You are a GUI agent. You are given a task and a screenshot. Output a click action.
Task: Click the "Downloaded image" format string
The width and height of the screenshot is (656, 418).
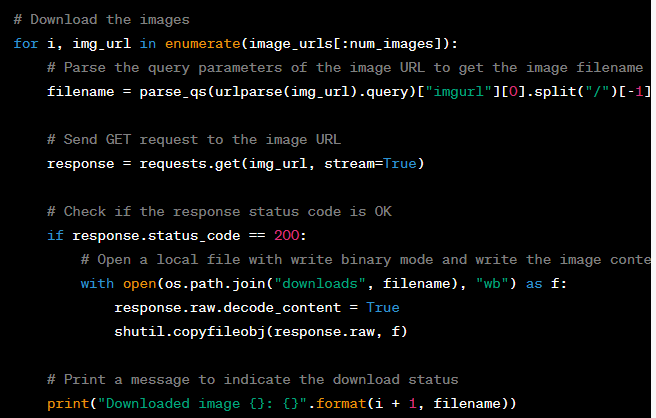(202, 404)
